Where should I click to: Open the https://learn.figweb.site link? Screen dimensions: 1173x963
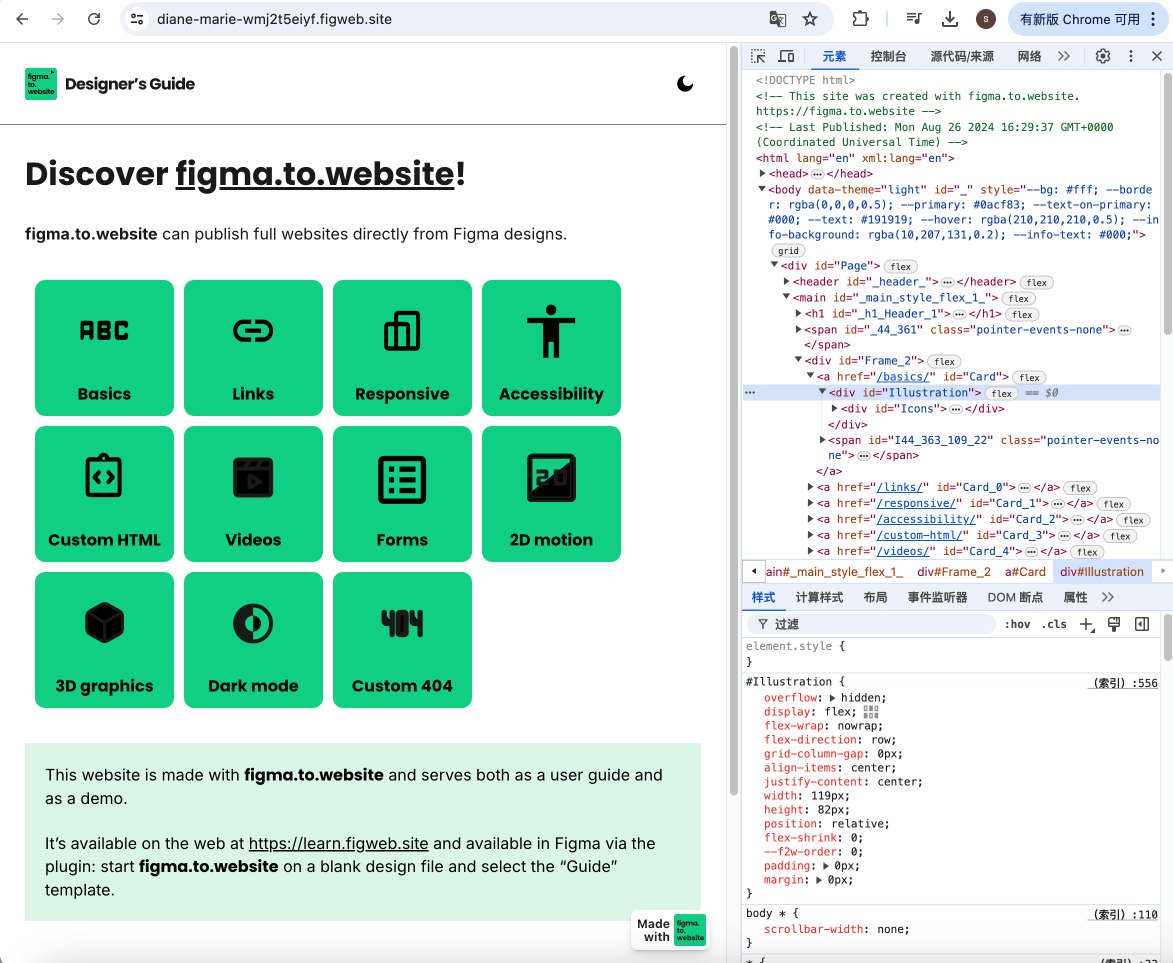tap(338, 843)
